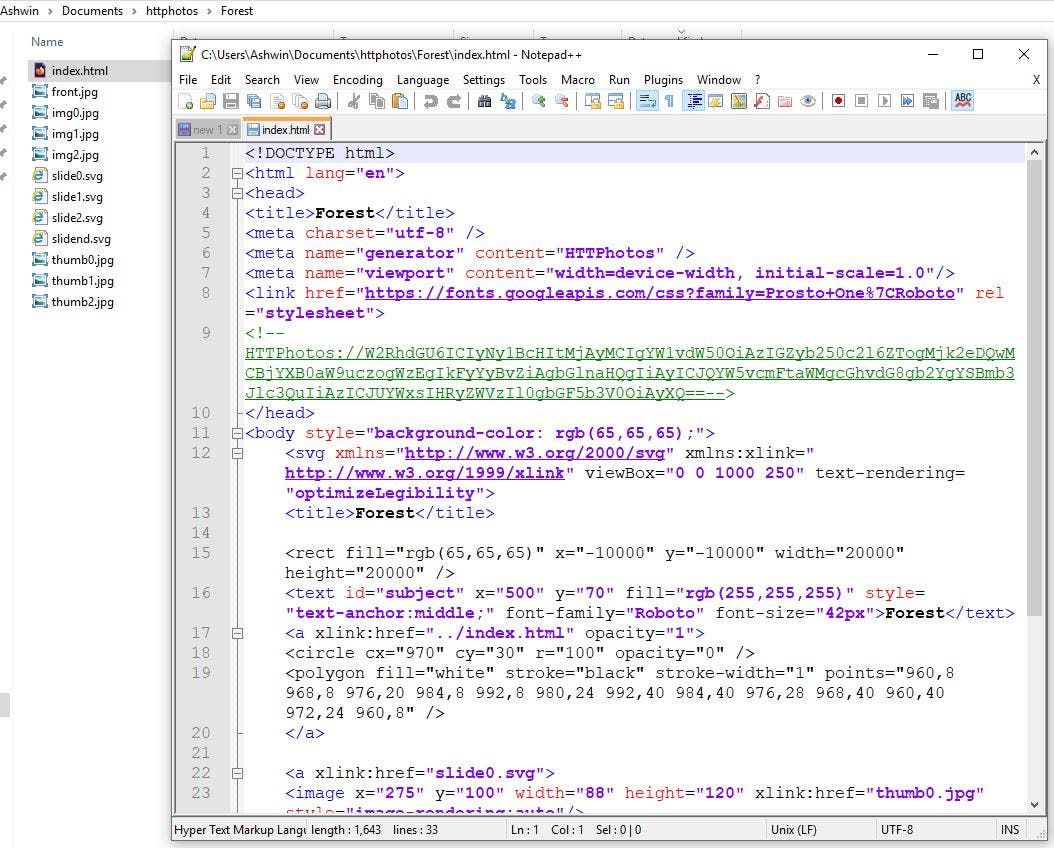Viewport: 1054px width, 848px height.
Task: Click the editor scrollbar up arrow
Action: tap(1034, 153)
